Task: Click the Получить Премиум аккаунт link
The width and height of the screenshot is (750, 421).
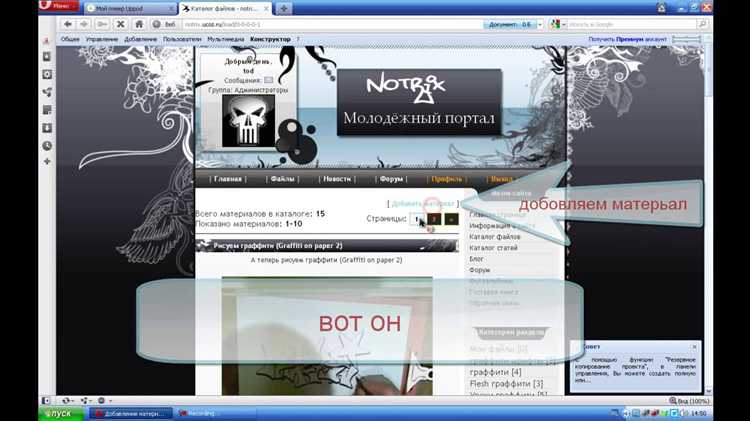Action: click(627, 39)
